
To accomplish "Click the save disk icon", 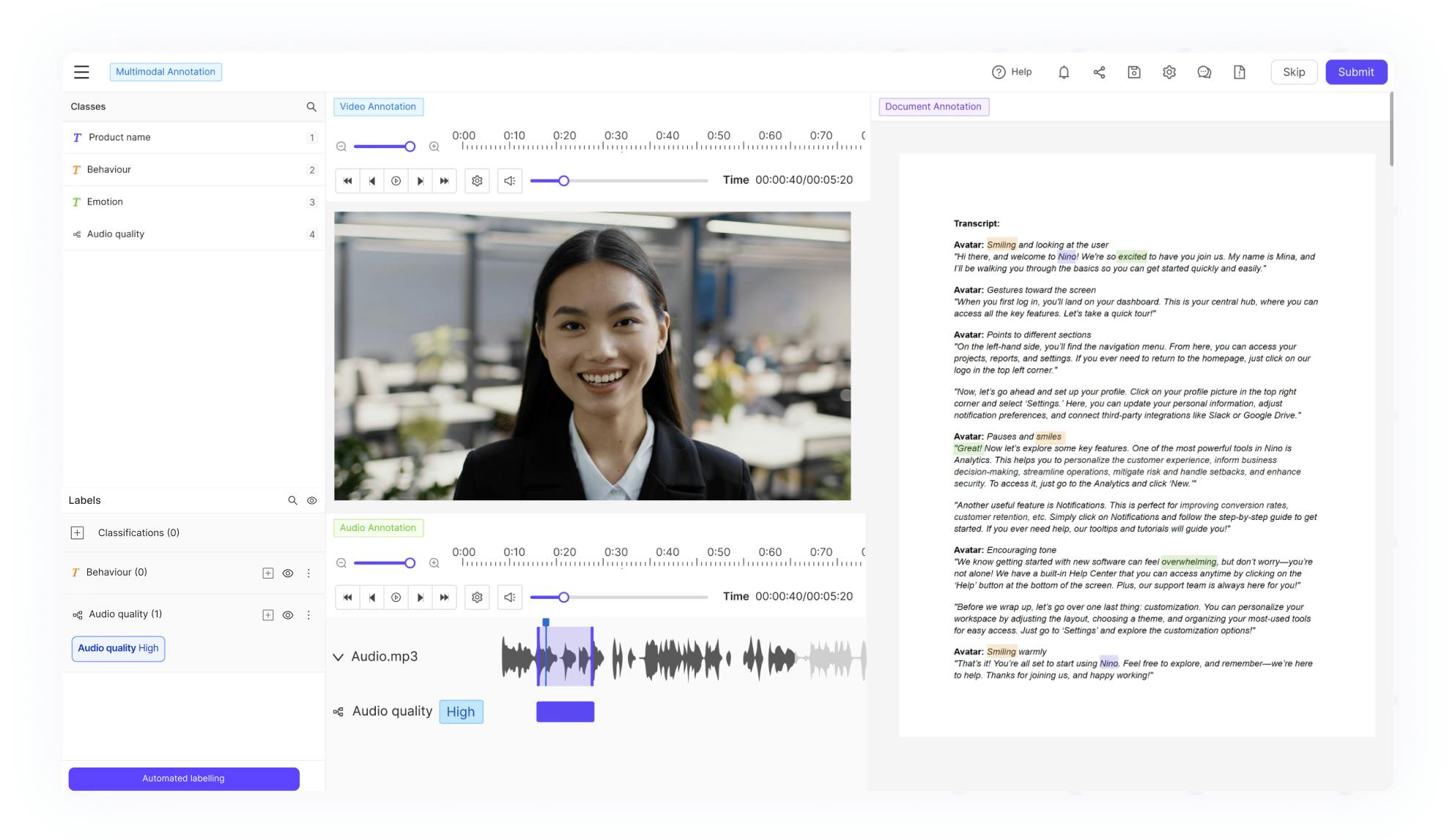I will click(x=1134, y=72).
